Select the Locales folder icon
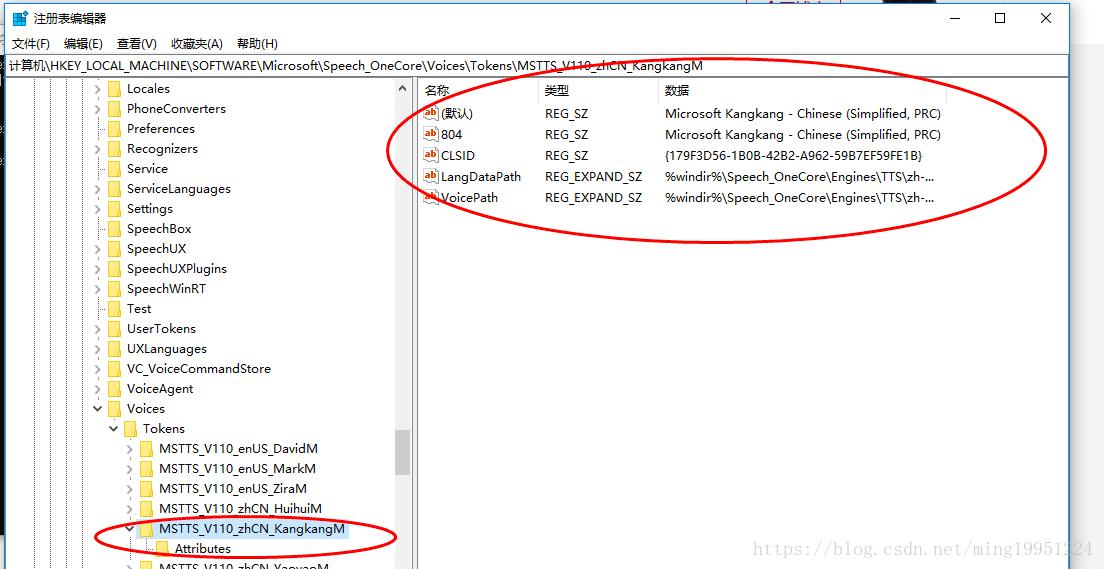The width and height of the screenshot is (1104, 569). tap(114, 89)
